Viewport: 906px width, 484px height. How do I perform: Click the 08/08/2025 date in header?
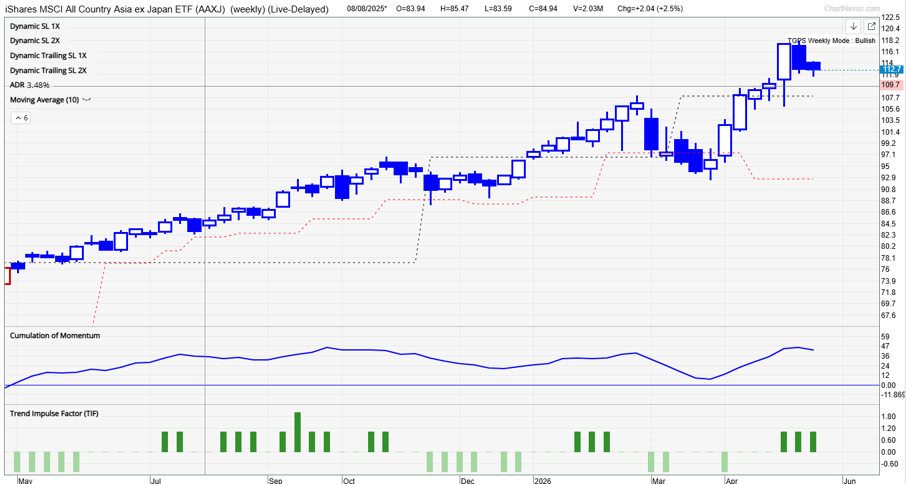(x=367, y=9)
